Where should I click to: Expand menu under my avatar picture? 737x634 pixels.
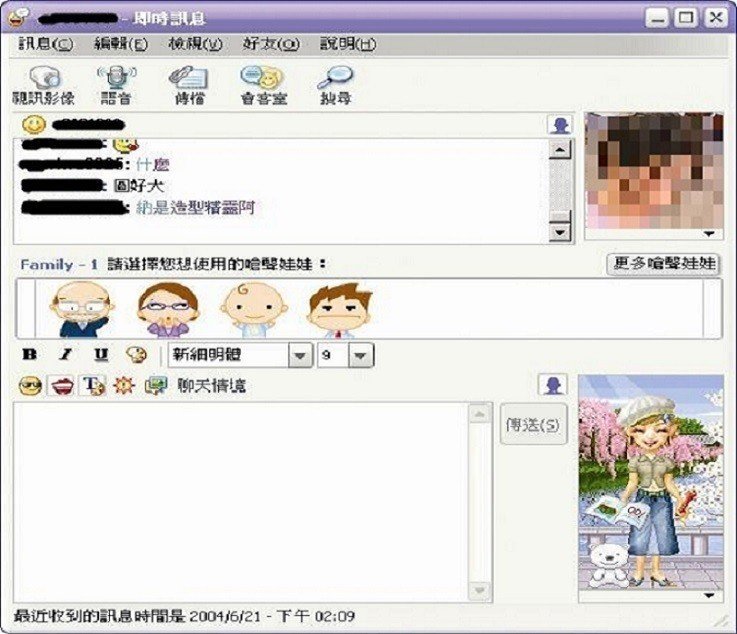(x=709, y=595)
